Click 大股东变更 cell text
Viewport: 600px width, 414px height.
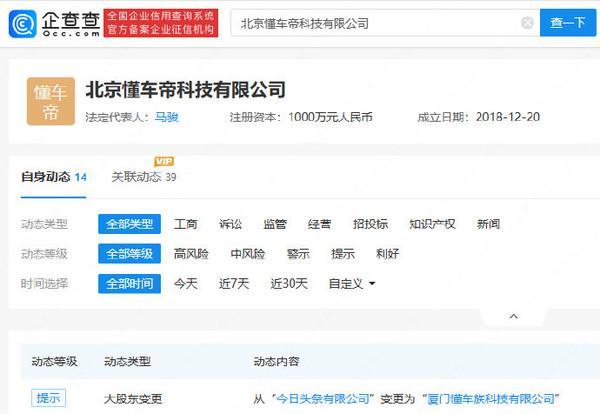pyautogui.click(x=133, y=399)
